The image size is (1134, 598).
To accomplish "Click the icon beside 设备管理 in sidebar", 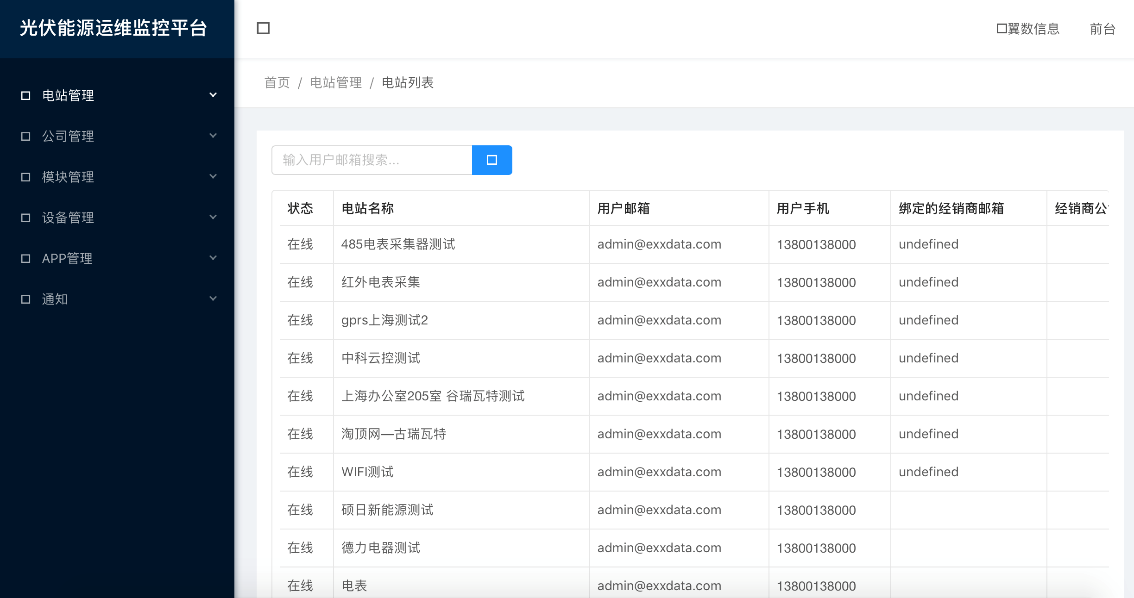I will [x=26, y=218].
